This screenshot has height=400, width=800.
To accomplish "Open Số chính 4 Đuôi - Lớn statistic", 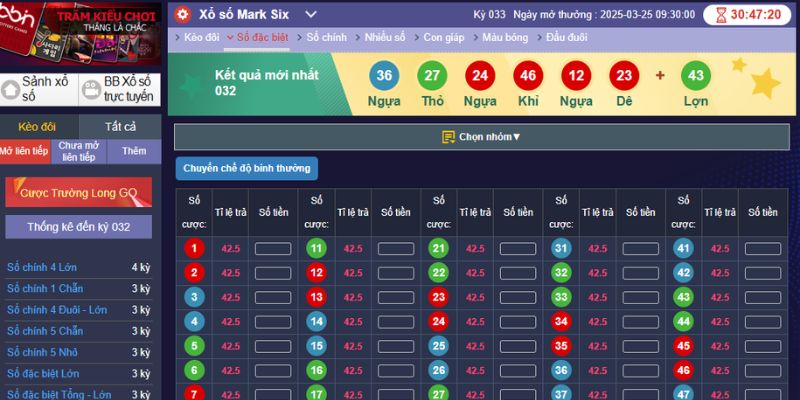I will pyautogui.click(x=57, y=310).
